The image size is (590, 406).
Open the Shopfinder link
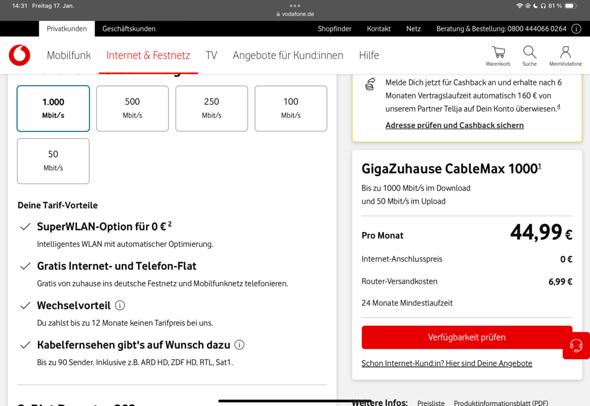(335, 29)
